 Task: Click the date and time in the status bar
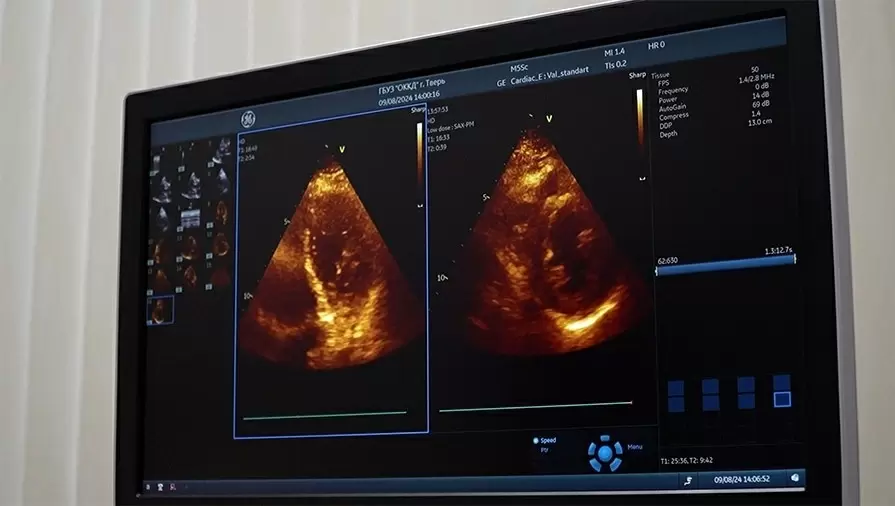[741, 480]
